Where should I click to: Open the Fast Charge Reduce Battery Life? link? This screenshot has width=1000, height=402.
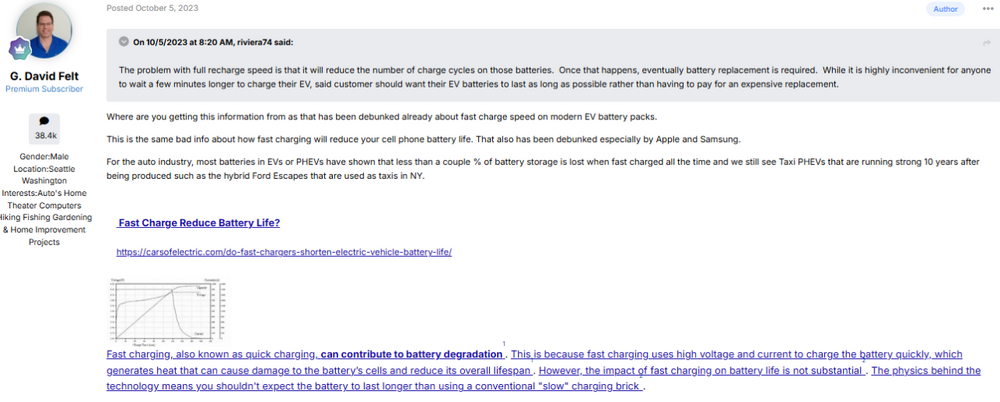tap(198, 222)
